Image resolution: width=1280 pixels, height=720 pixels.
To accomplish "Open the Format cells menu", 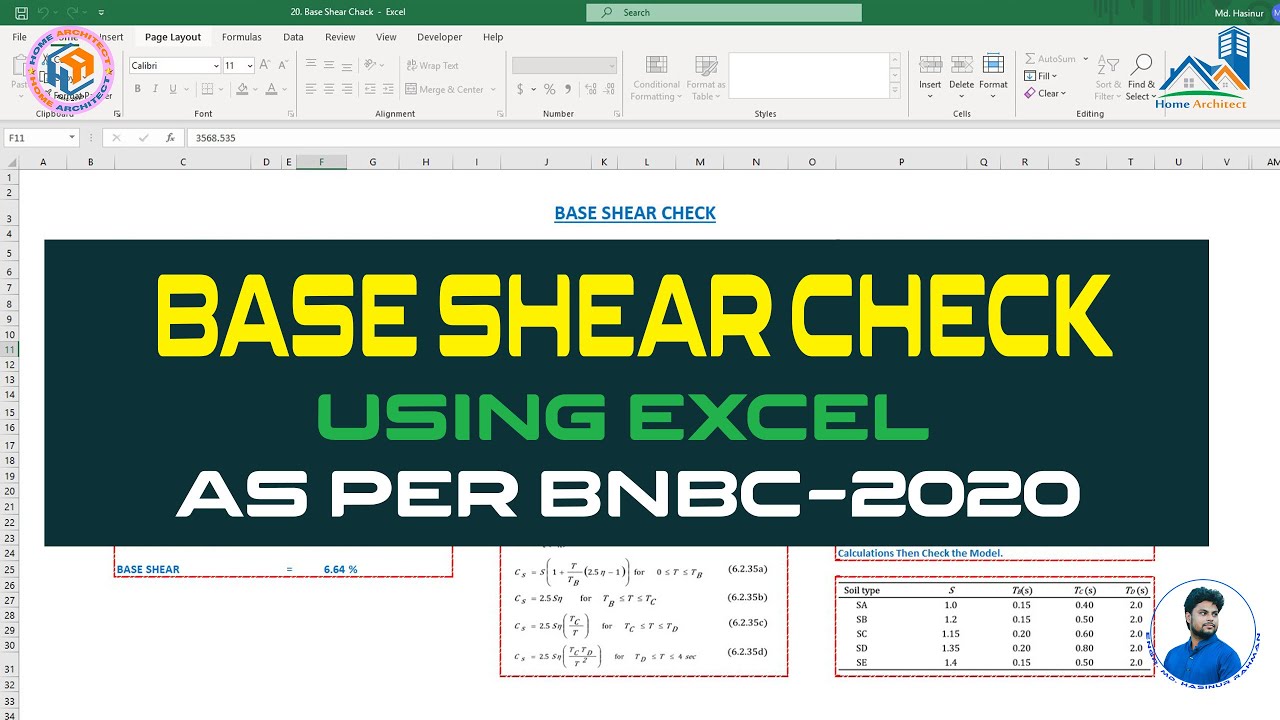I will tap(993, 73).
